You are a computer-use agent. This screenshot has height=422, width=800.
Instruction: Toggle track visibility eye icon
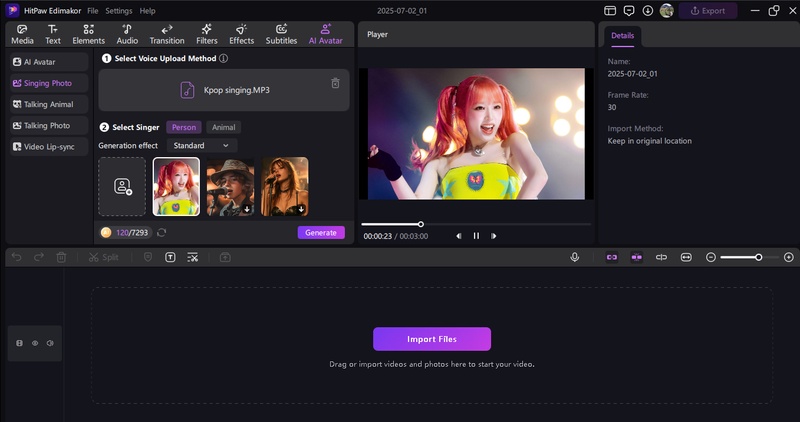point(35,343)
